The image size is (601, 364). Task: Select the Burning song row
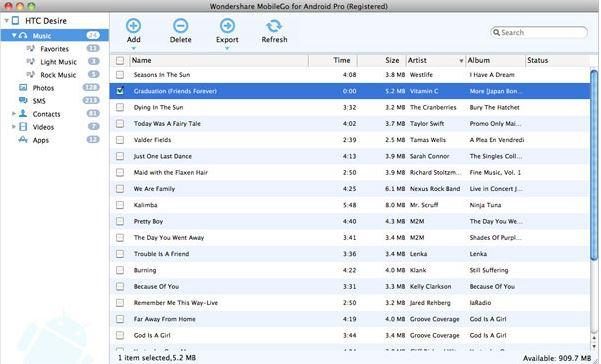(x=350, y=270)
